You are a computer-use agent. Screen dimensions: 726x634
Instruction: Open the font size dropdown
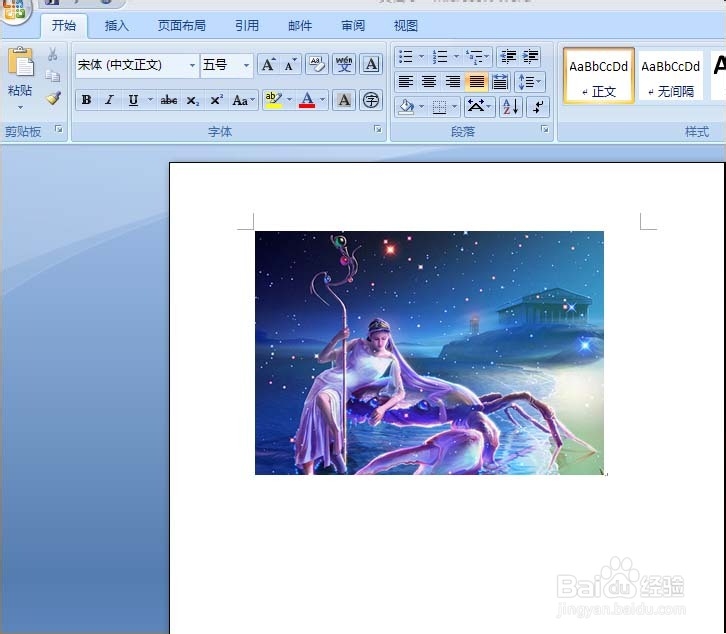tap(246, 65)
